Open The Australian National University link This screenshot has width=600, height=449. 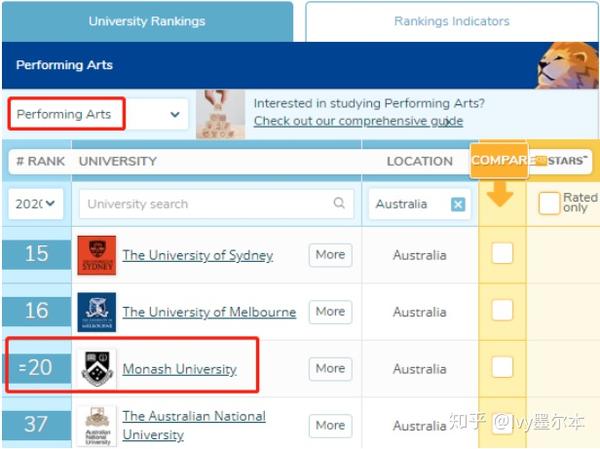(x=194, y=425)
